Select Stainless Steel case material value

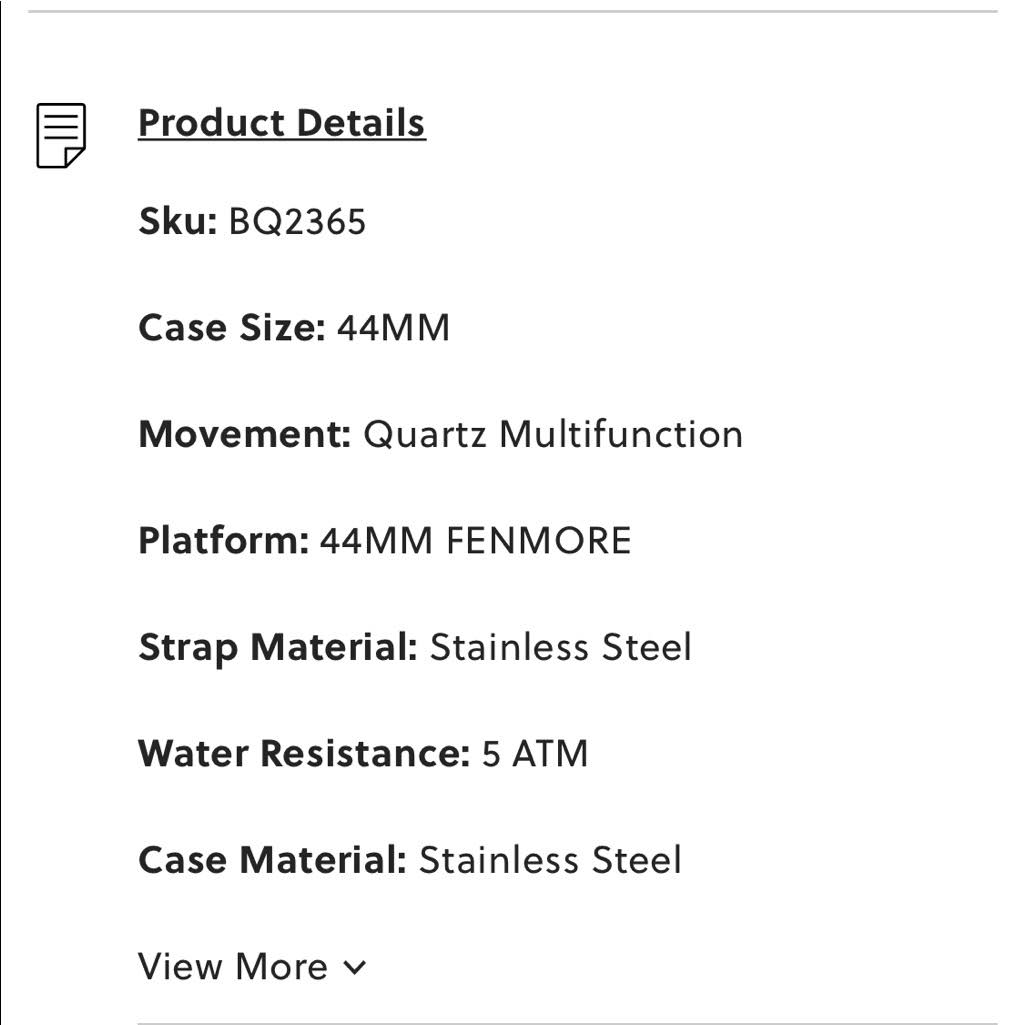click(550, 860)
